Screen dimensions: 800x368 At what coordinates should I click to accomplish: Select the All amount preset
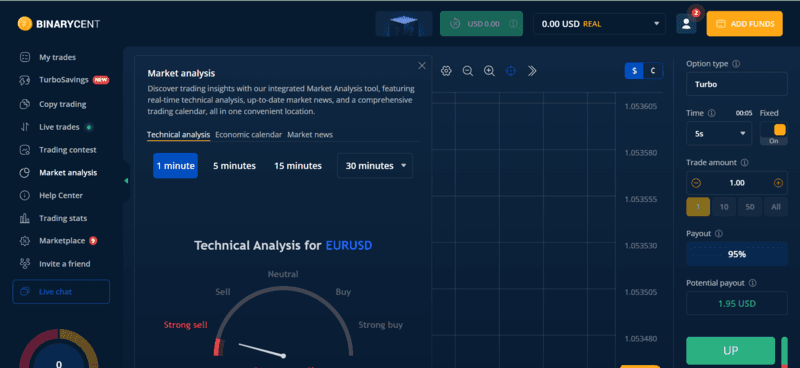coord(776,207)
